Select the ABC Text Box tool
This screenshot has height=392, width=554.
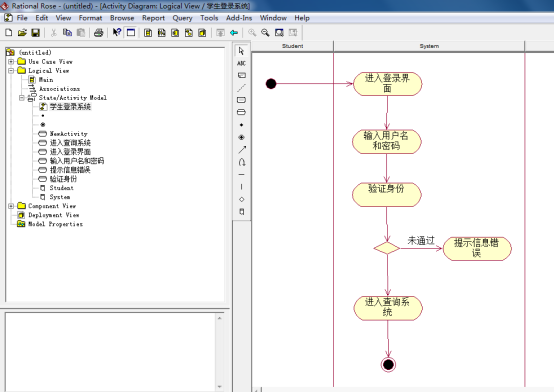(x=241, y=63)
